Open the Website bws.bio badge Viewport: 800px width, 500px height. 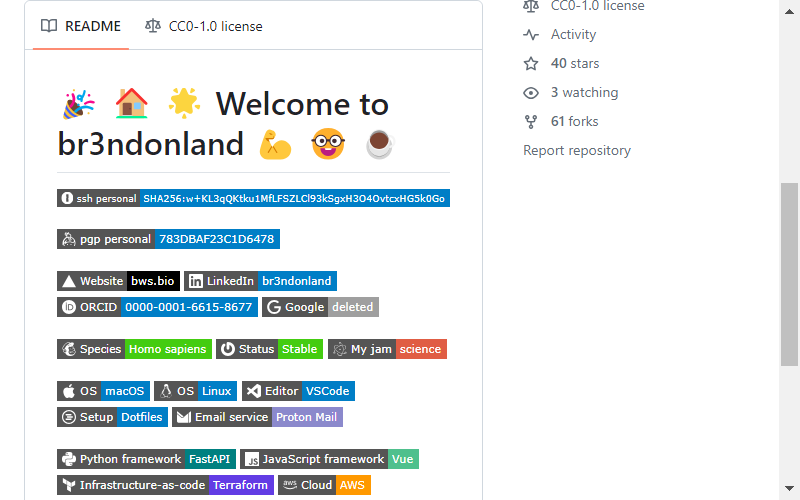118,281
